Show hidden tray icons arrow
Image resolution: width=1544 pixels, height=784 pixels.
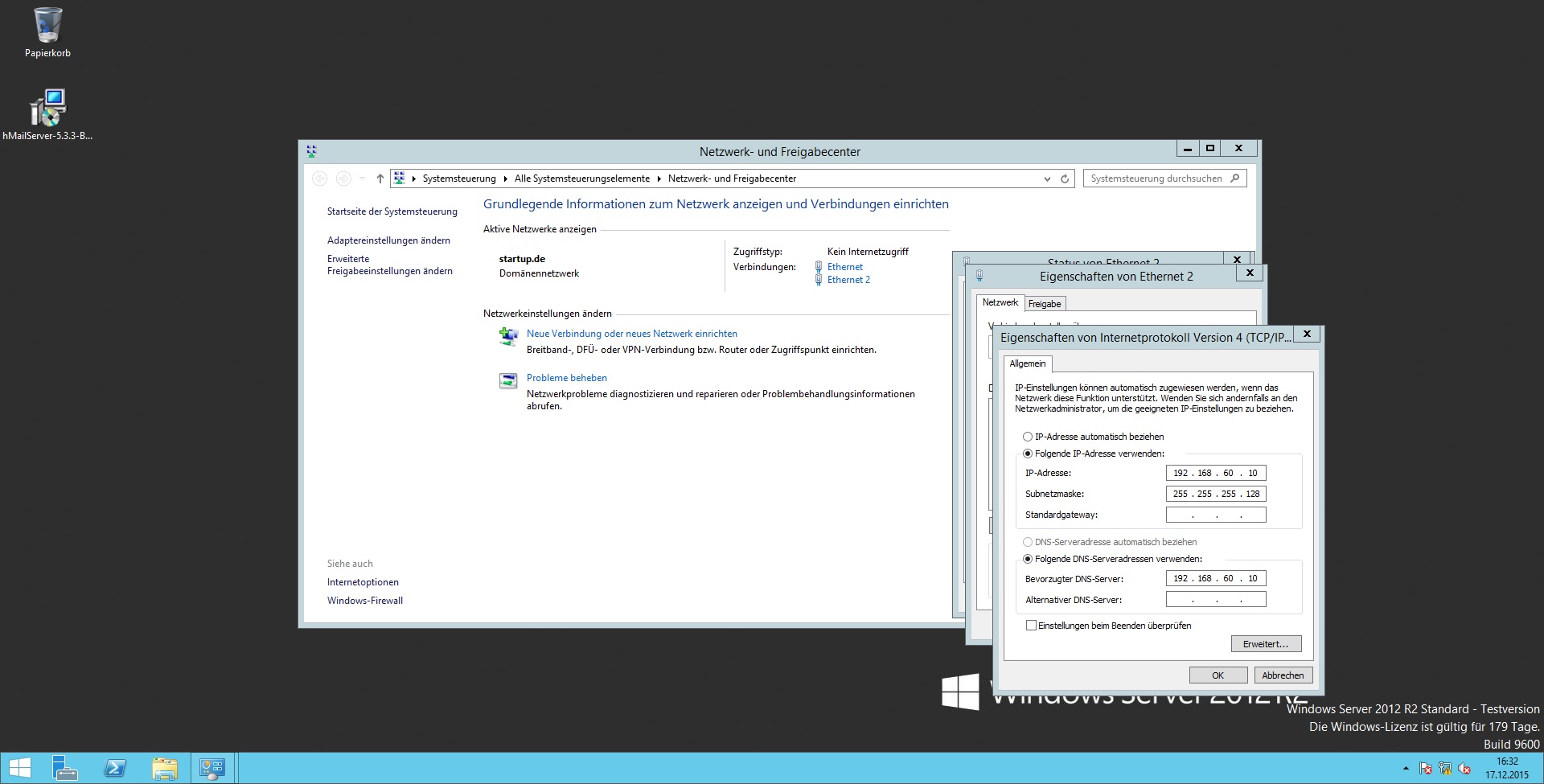[x=1406, y=769]
